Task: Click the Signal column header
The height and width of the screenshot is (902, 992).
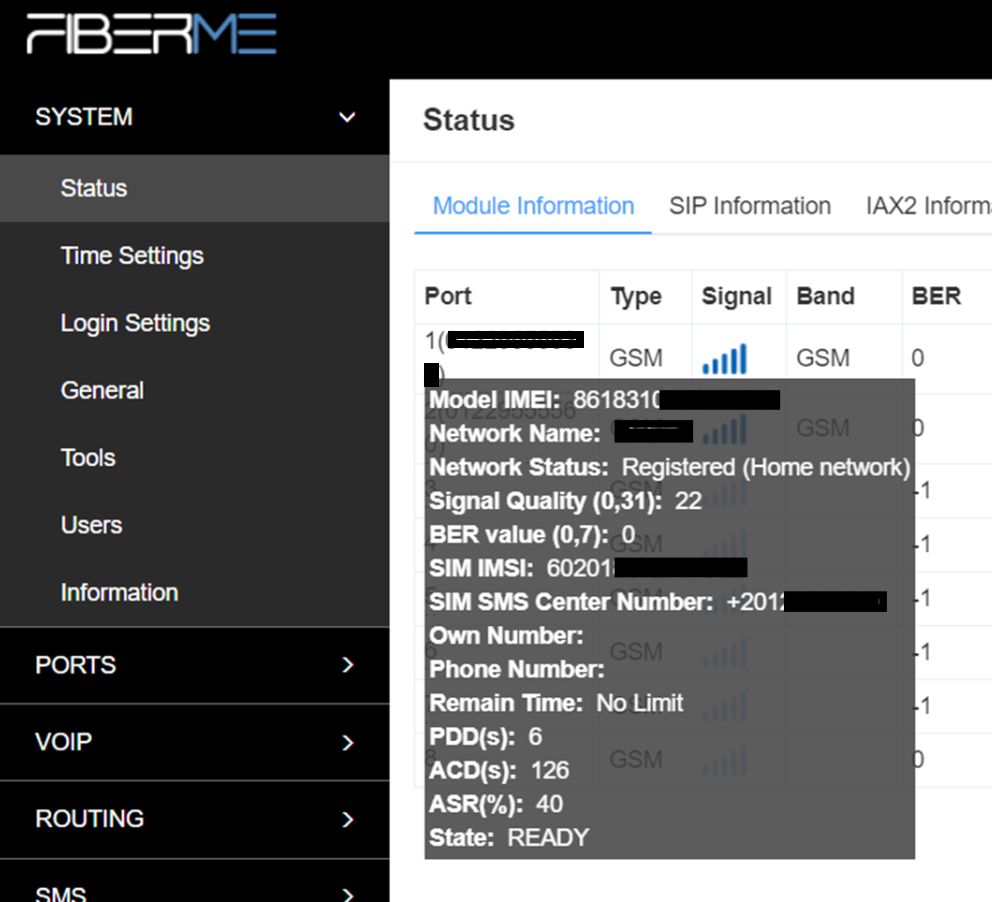Action: 736,296
